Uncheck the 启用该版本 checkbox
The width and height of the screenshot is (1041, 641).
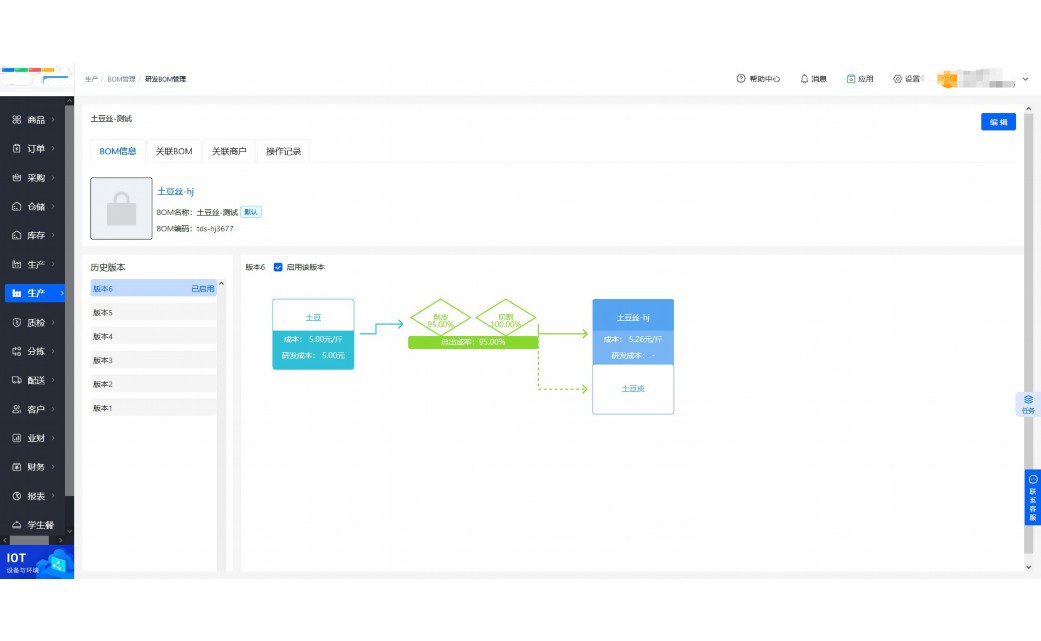278,267
